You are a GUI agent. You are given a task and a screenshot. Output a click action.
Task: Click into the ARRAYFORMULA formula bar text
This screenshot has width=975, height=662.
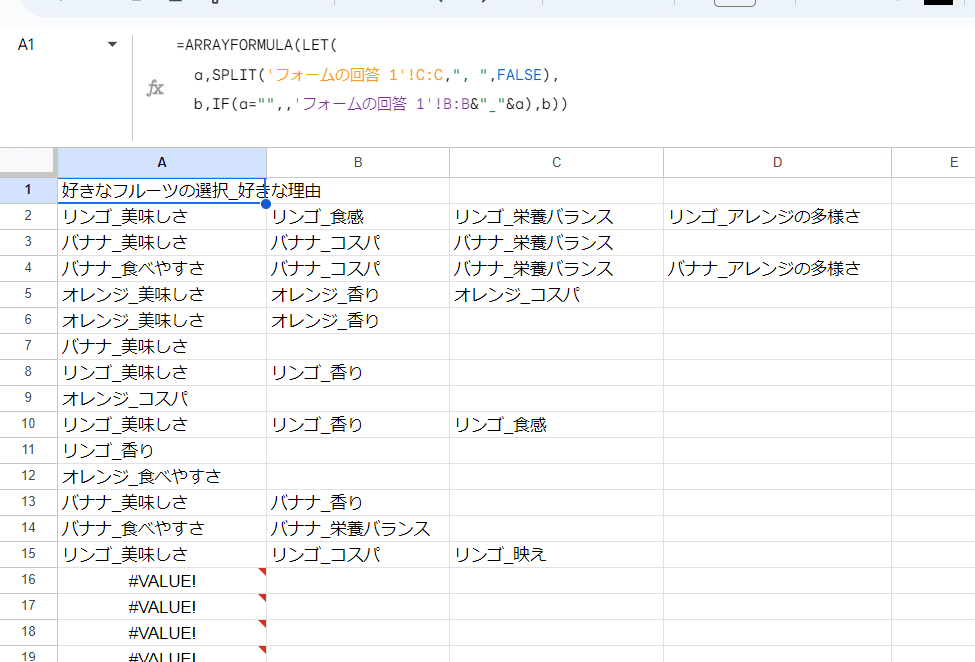[372, 74]
